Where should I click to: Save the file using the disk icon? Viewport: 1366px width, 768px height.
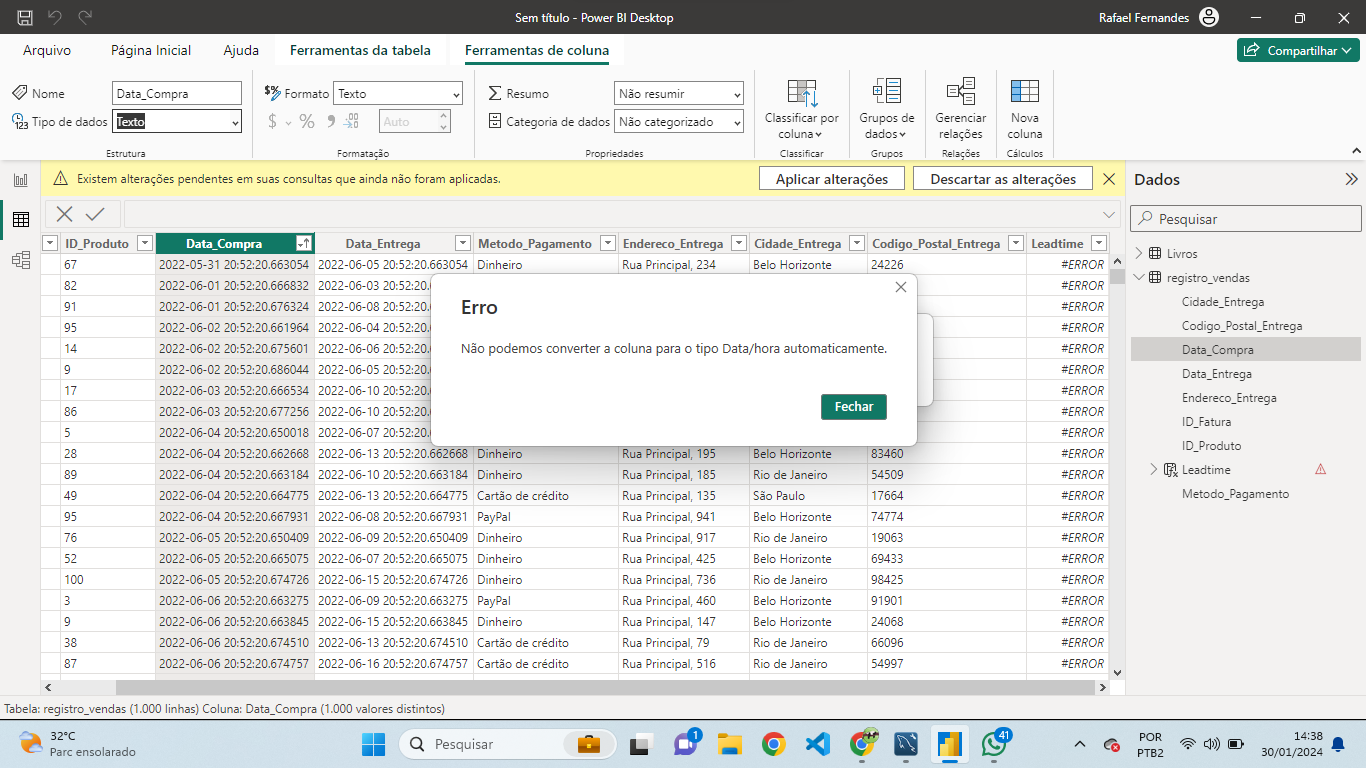point(25,18)
